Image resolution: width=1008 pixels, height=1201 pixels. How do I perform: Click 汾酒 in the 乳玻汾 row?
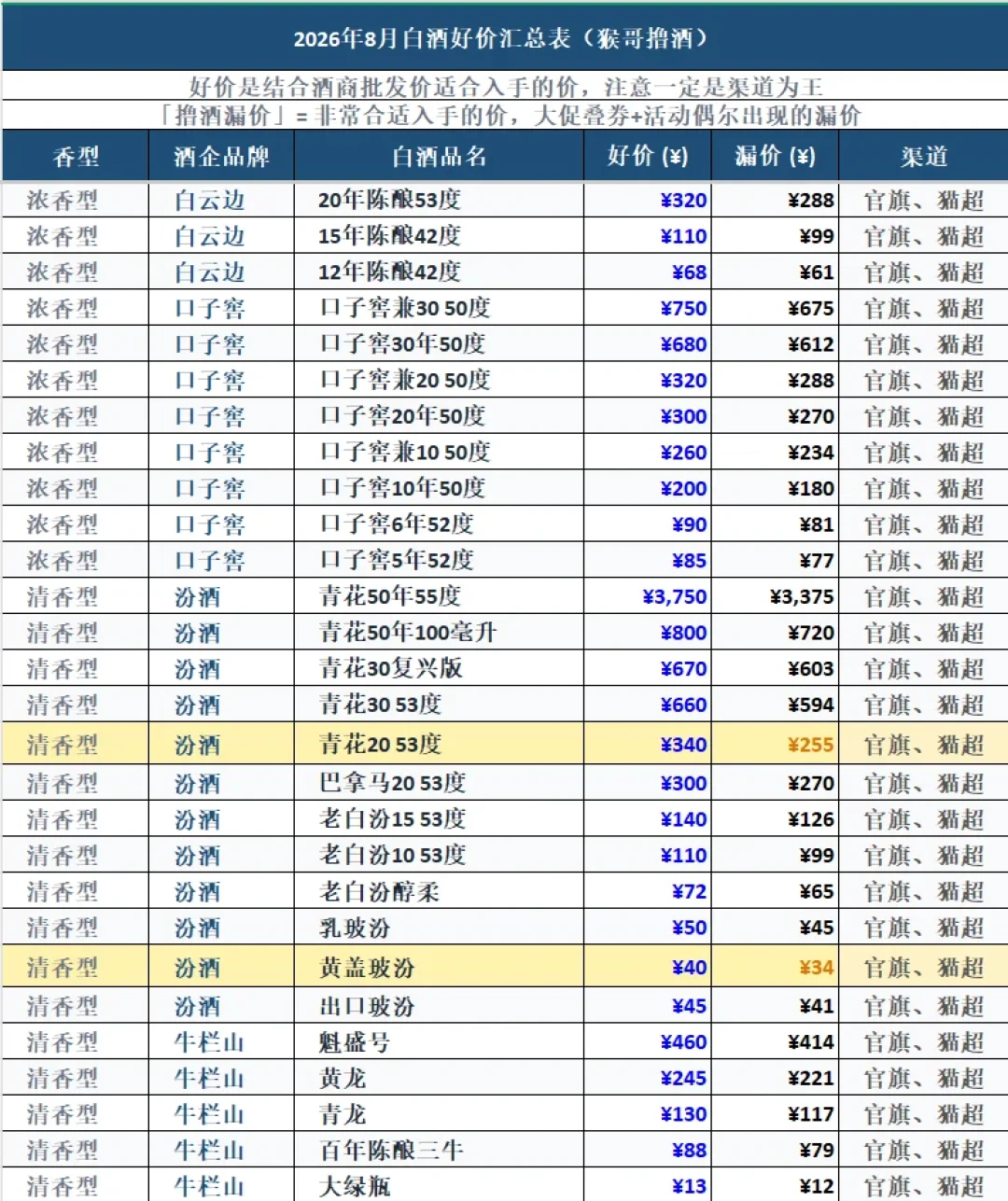[197, 928]
